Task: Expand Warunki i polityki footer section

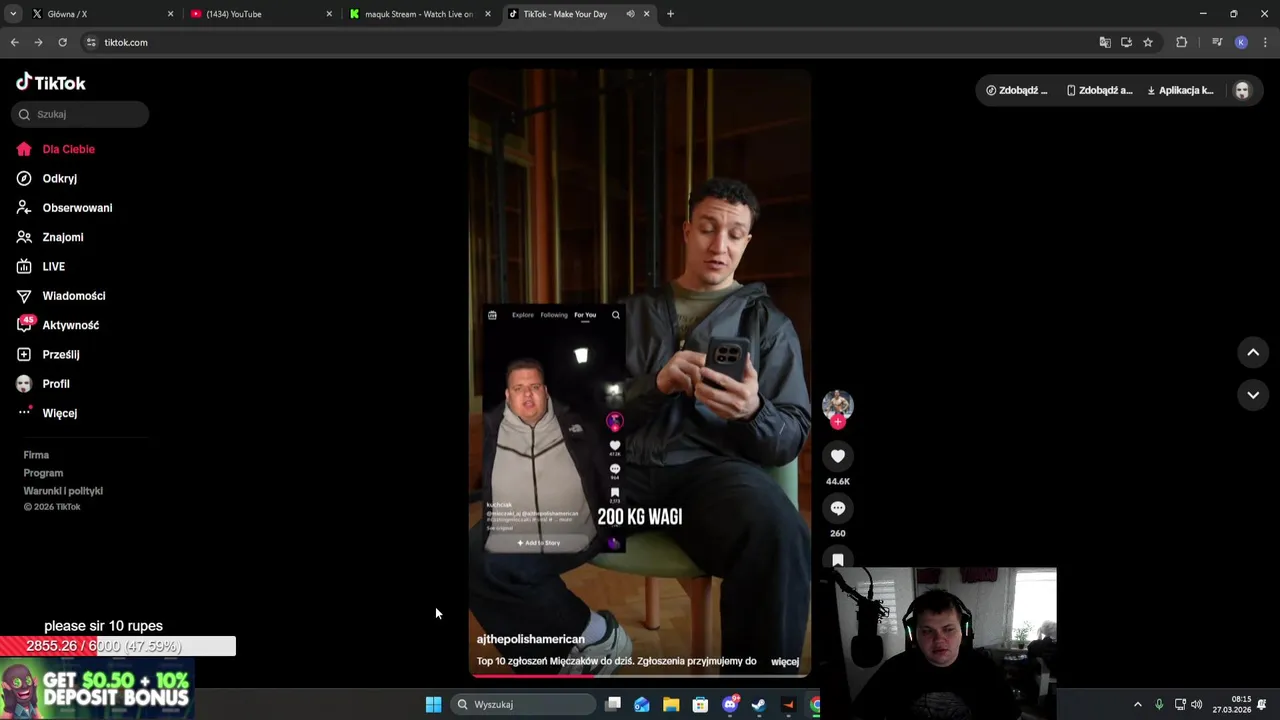Action: point(63,491)
